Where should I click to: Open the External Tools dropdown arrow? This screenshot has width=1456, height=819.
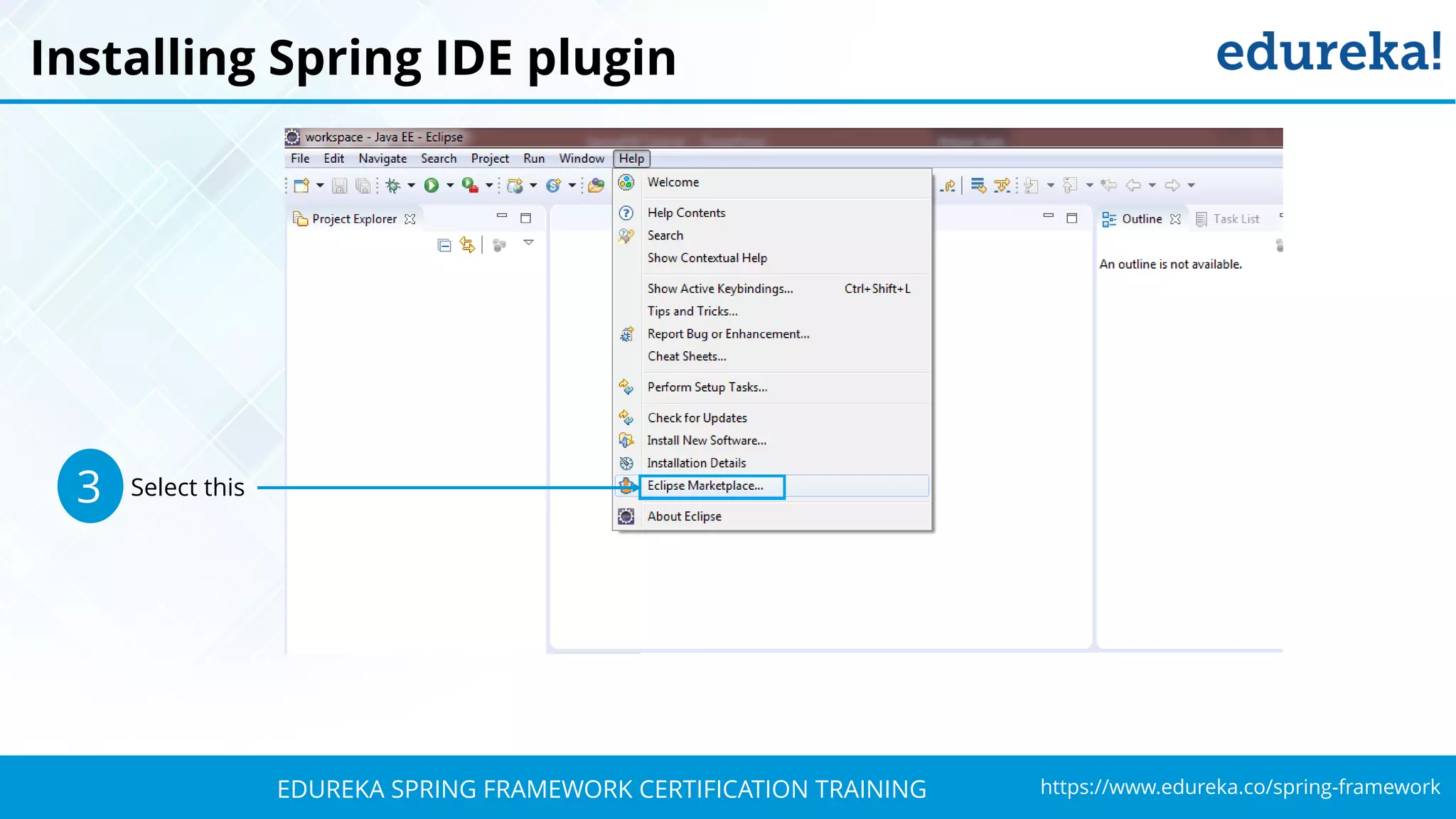click(x=489, y=186)
